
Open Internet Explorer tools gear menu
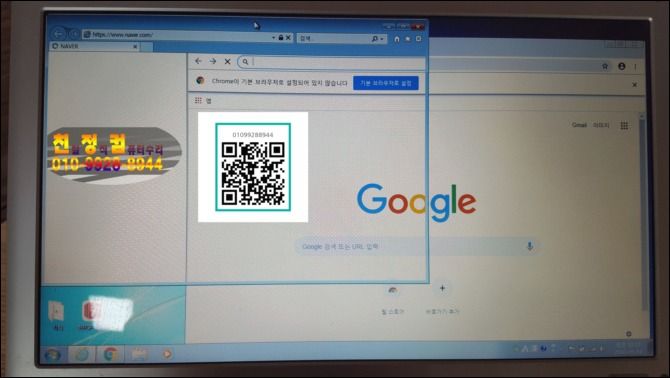pyautogui.click(x=418, y=39)
